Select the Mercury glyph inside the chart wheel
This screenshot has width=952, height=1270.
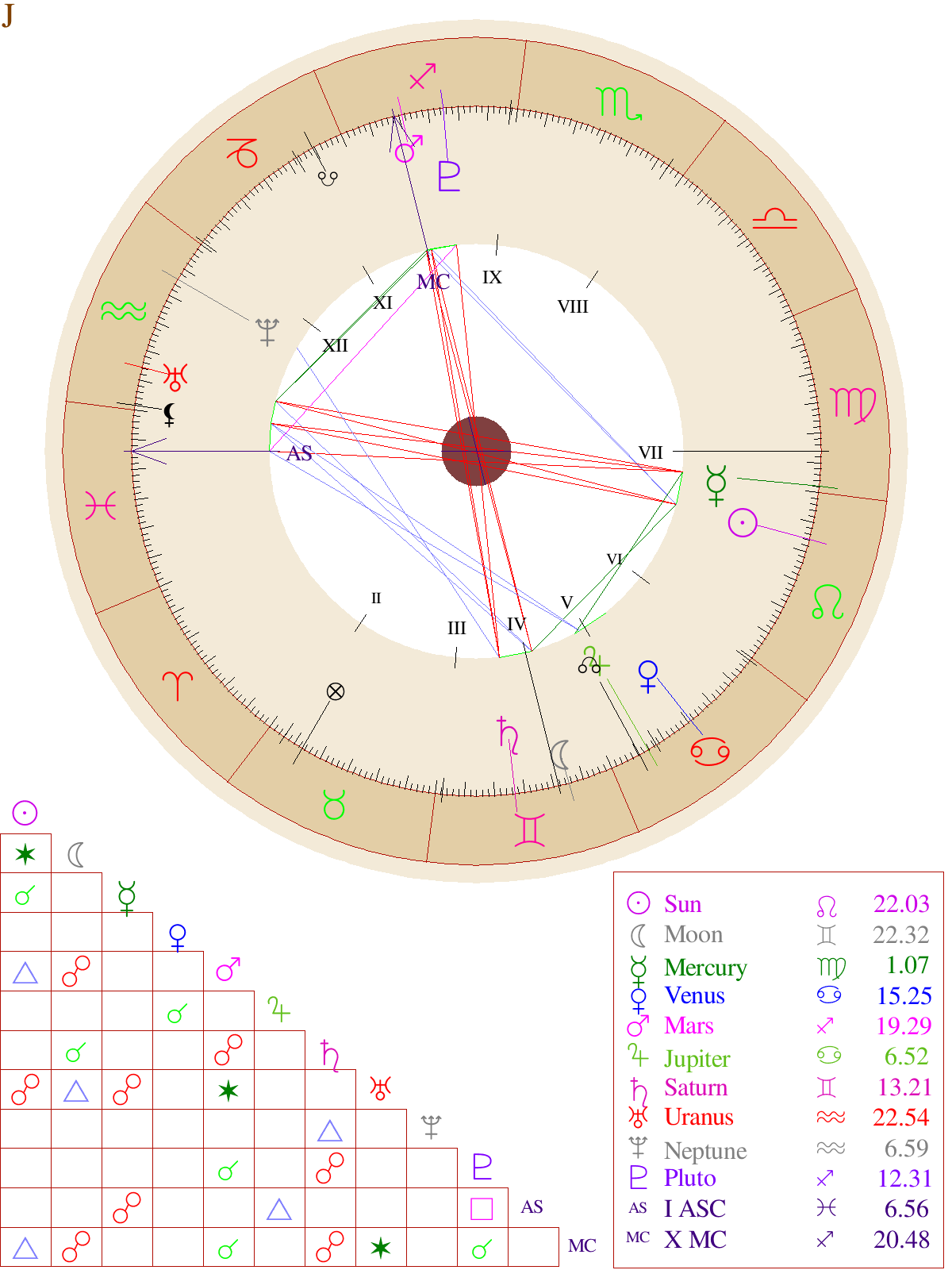716,485
